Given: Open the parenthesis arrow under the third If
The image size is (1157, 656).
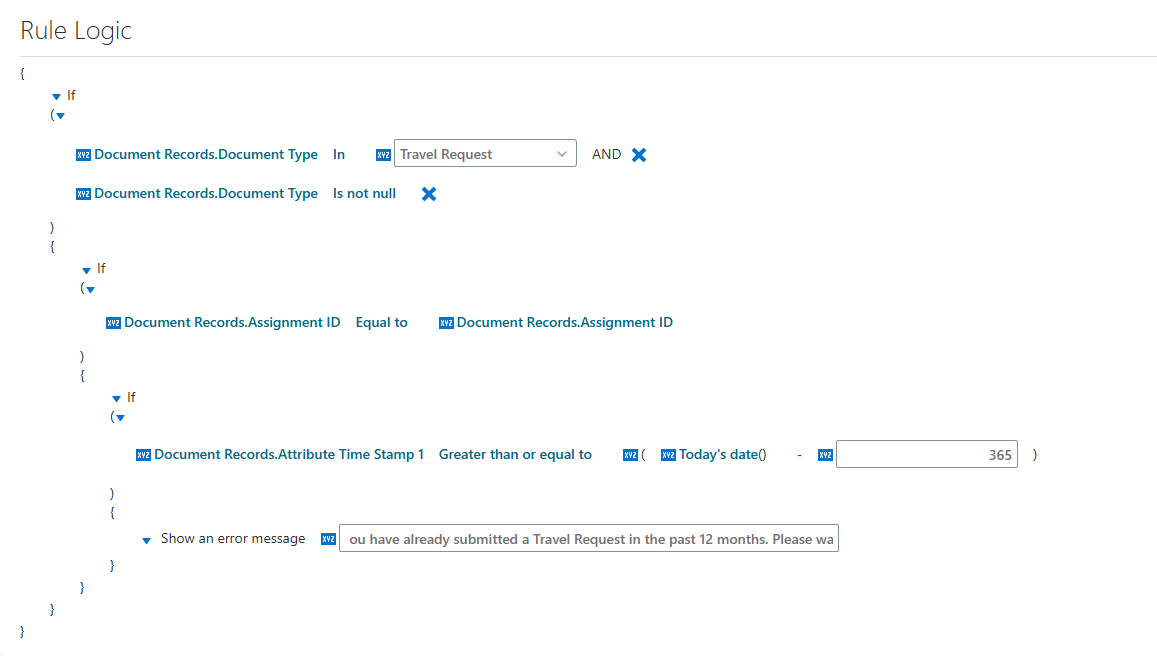Looking at the screenshot, I should click(x=120, y=418).
